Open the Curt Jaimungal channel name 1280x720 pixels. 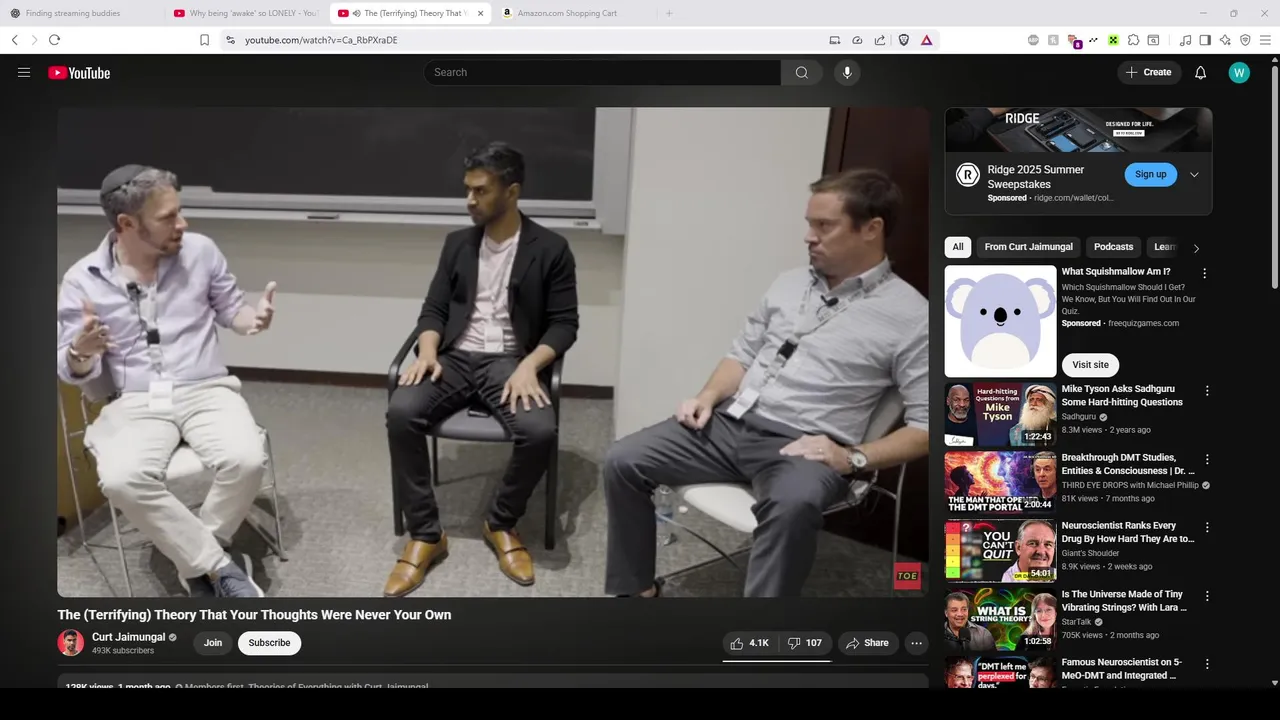point(128,637)
